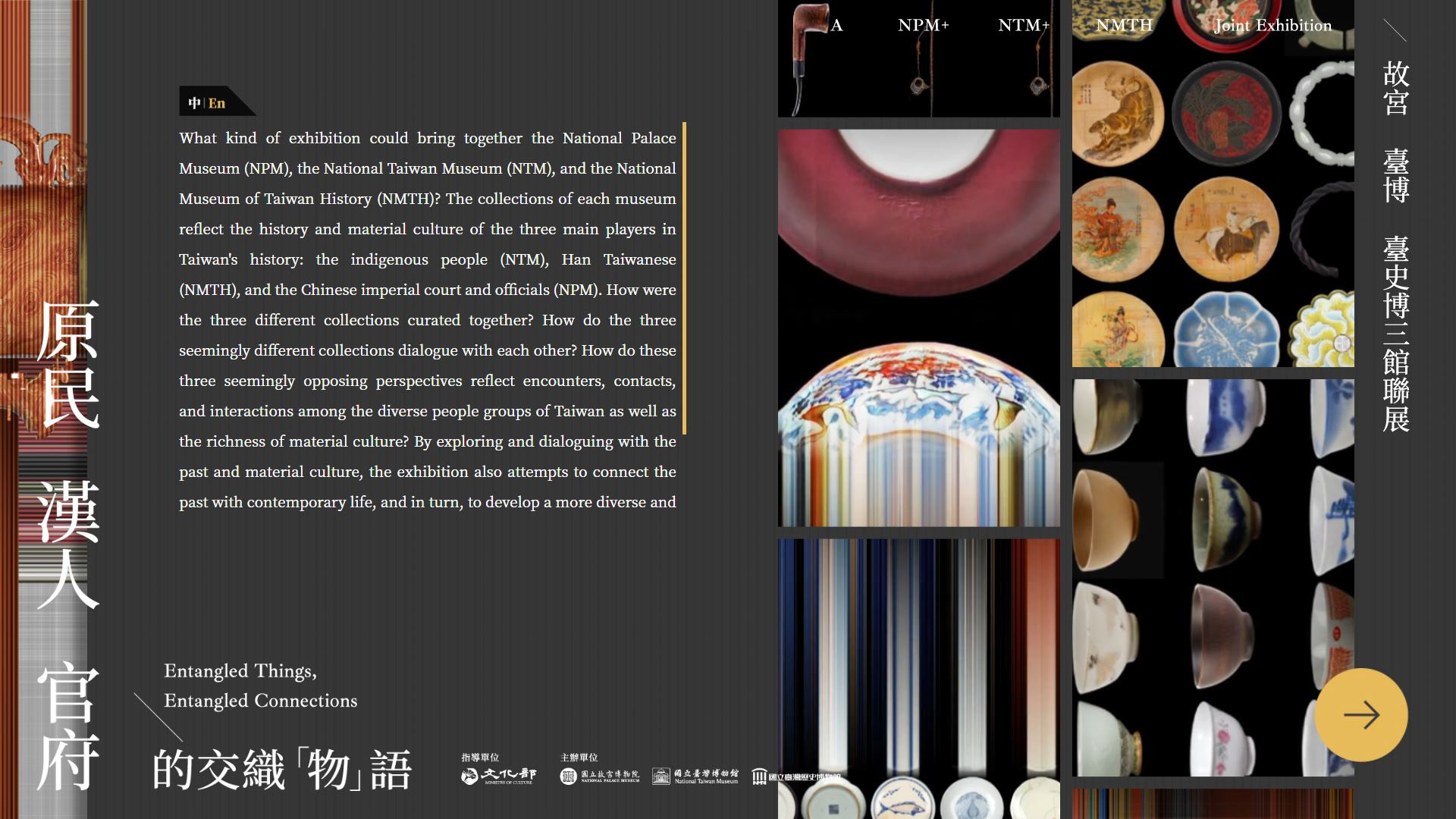
Task: Open the blue lobed dish thumbnail
Action: pos(1226,331)
